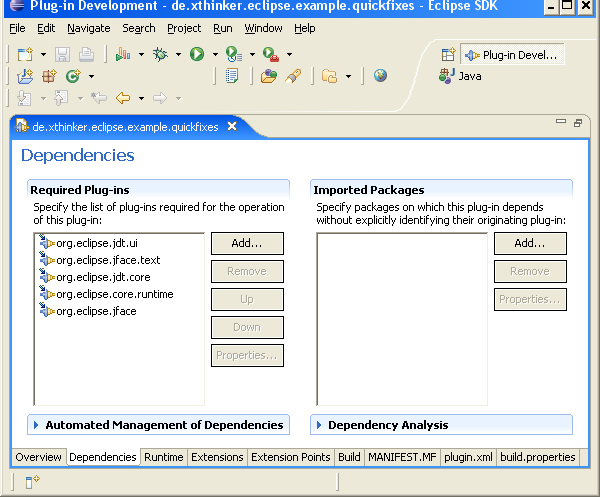600x497 pixels.
Task: Open the Help menu
Action: tap(305, 28)
